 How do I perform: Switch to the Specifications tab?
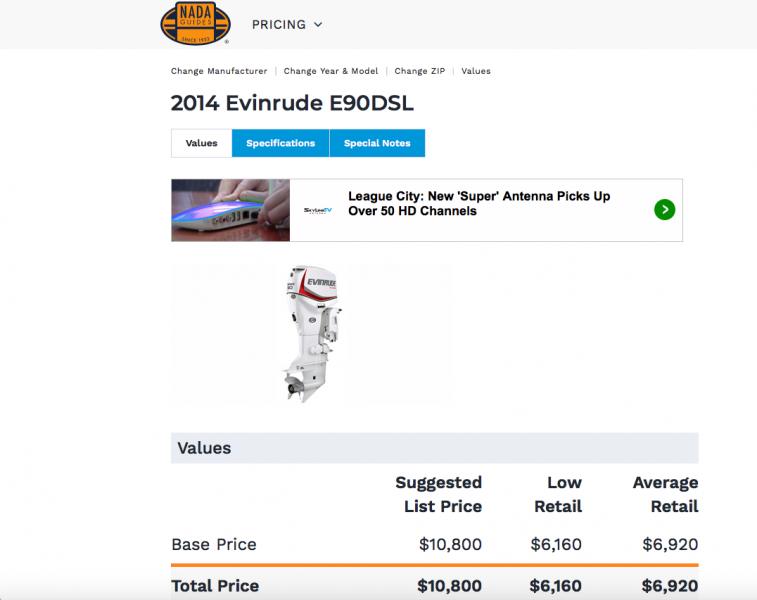pyautogui.click(x=280, y=143)
